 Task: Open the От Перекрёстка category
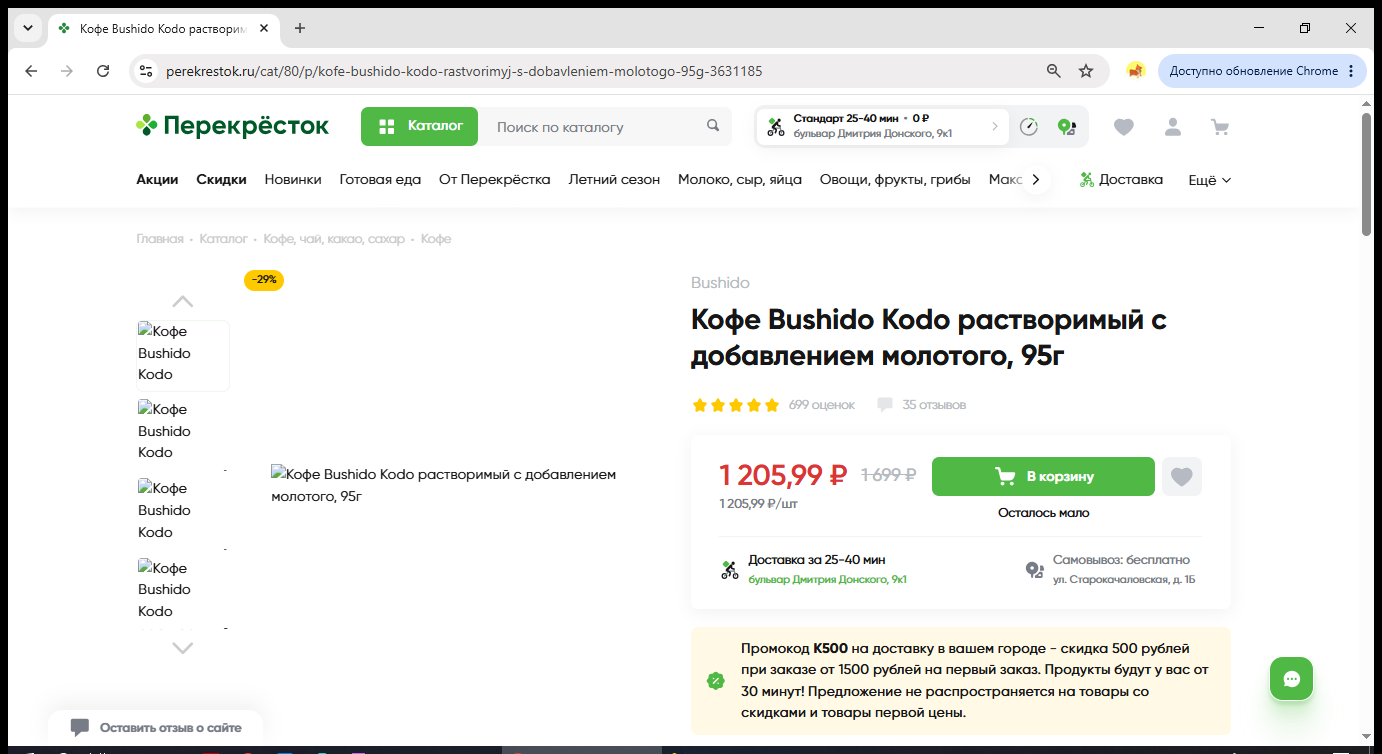click(495, 180)
